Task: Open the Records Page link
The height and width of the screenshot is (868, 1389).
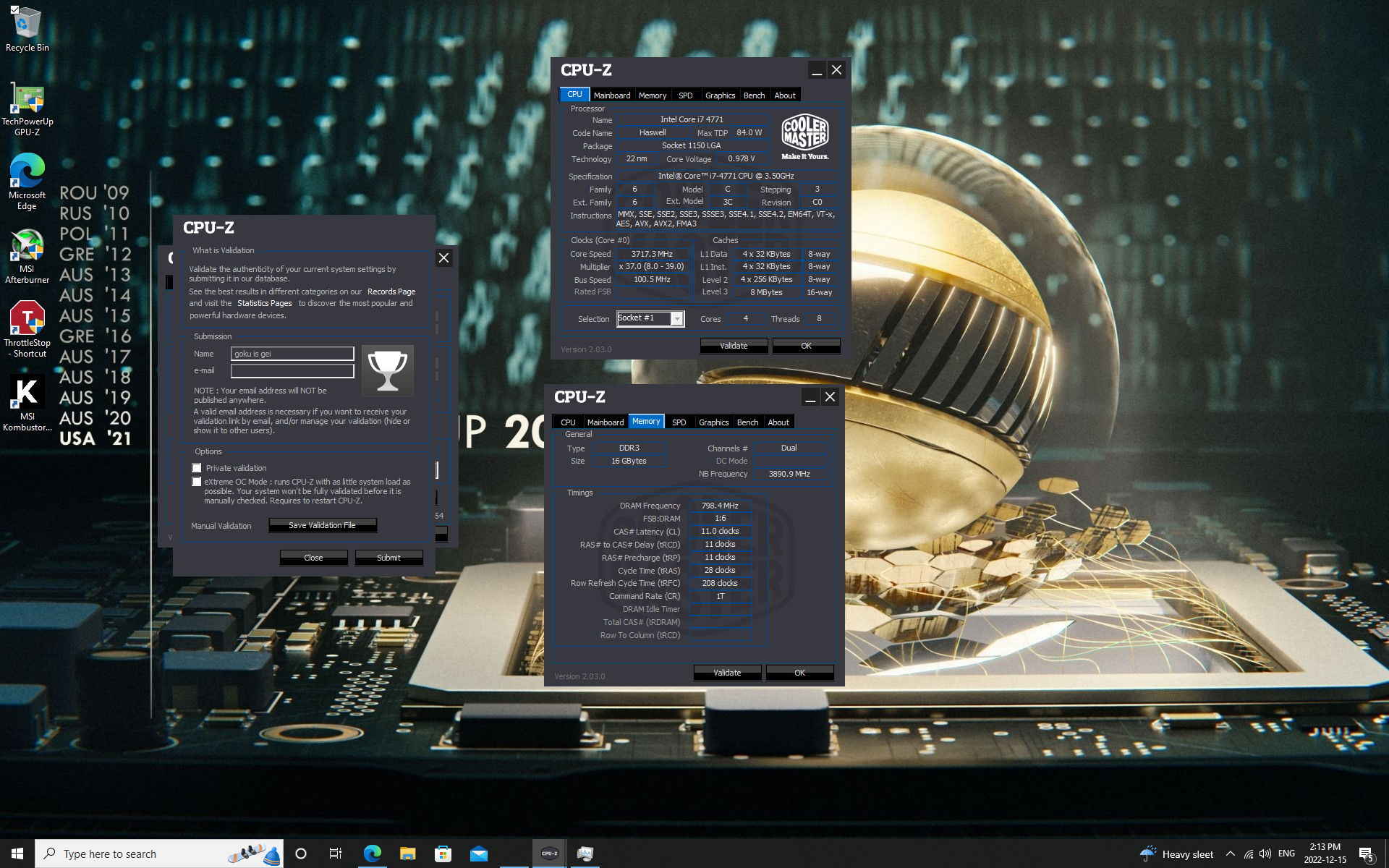Action: point(391,292)
